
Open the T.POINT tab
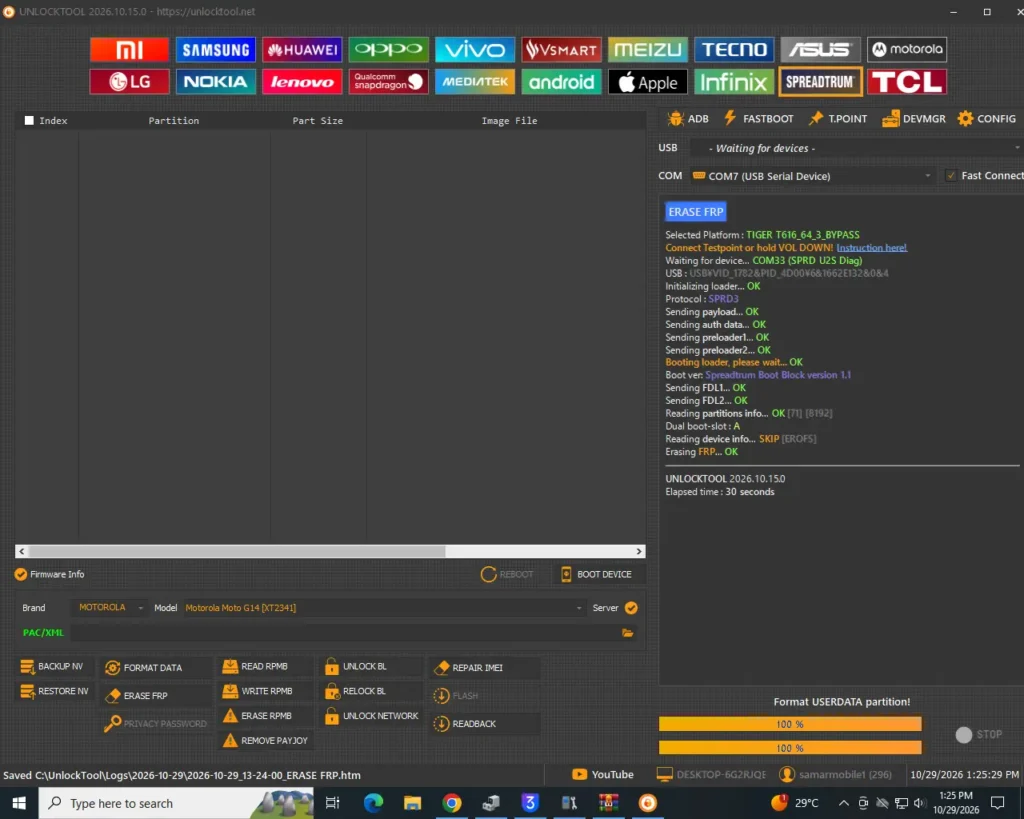click(838, 119)
